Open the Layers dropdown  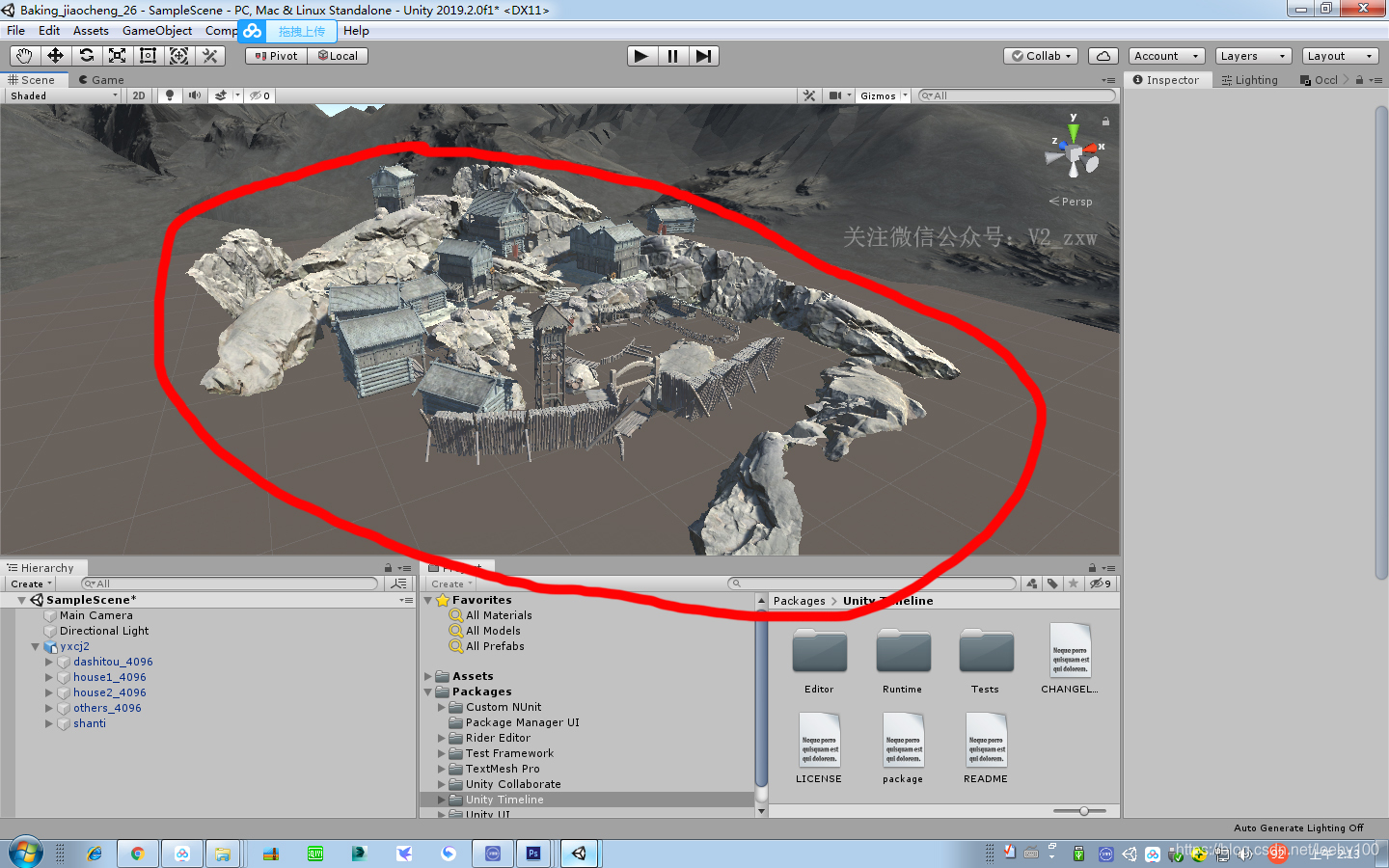(1253, 56)
